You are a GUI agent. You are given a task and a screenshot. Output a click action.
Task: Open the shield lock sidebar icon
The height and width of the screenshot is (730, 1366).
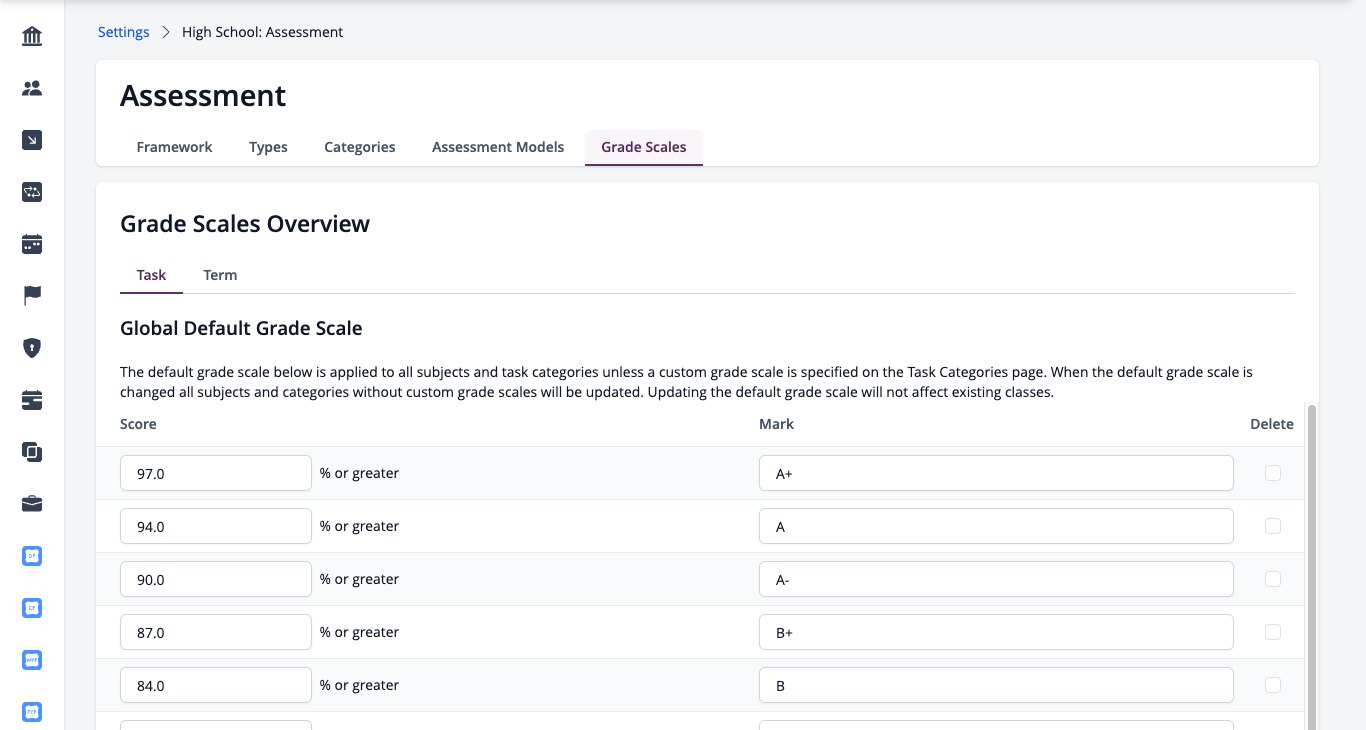[x=32, y=348]
